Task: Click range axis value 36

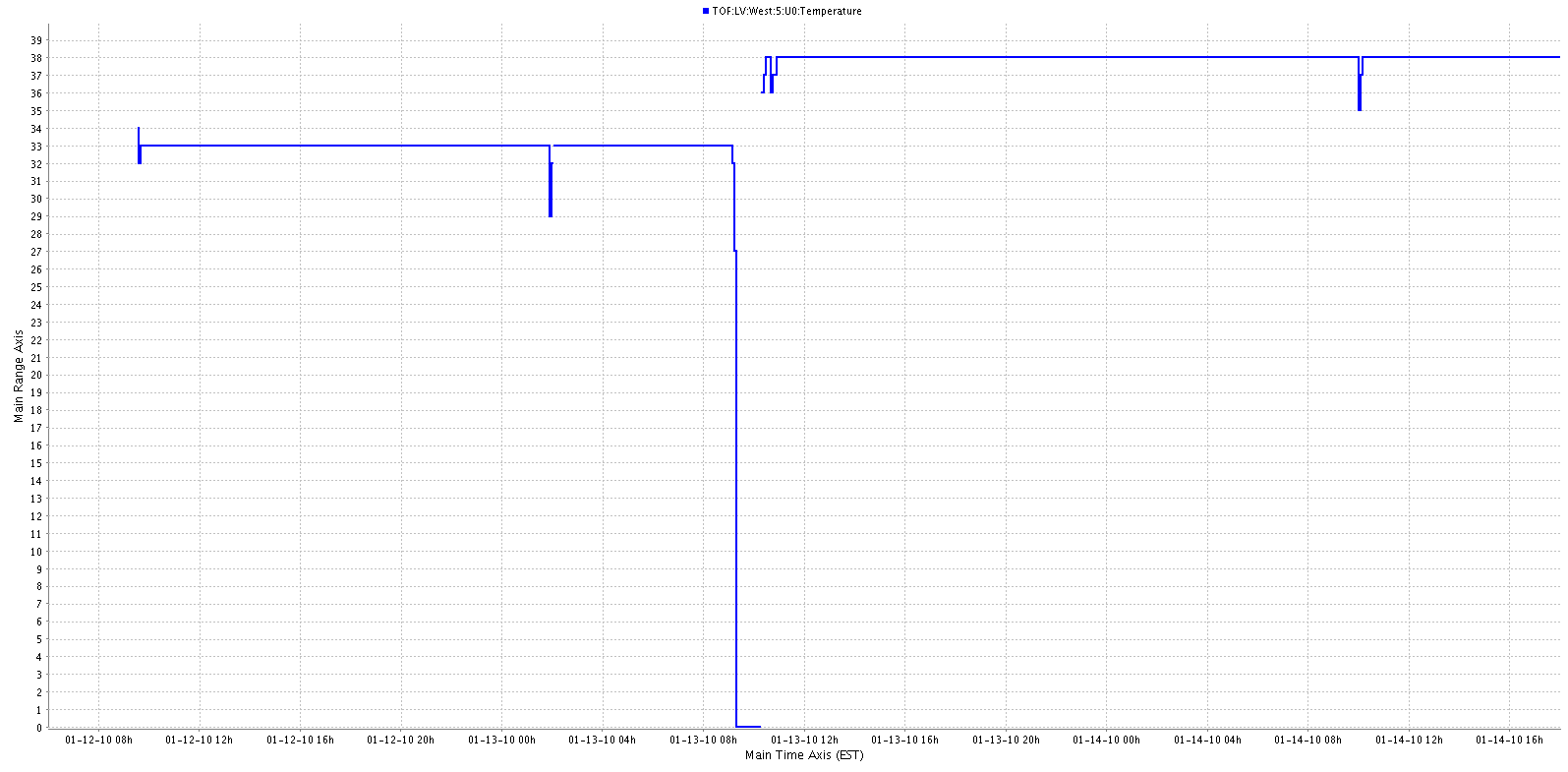Action: (36, 93)
